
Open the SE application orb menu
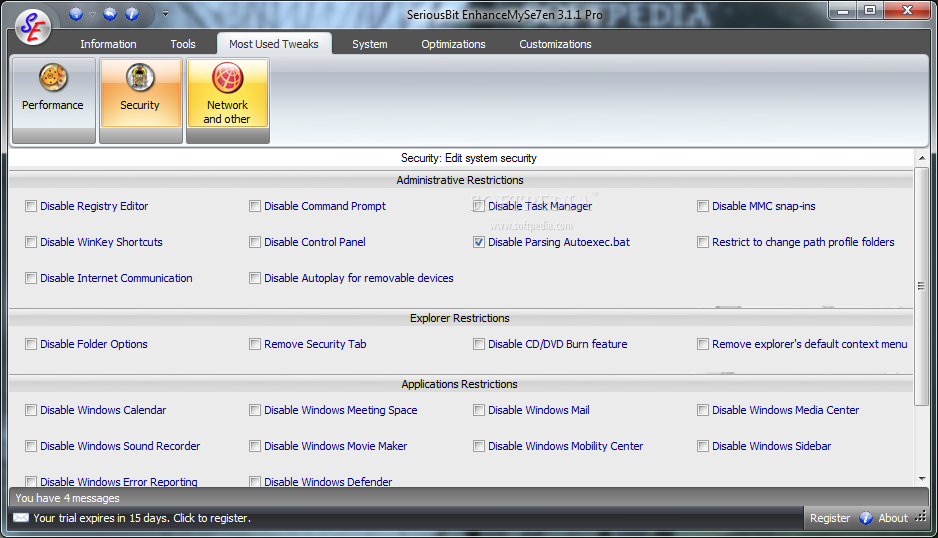[x=33, y=27]
